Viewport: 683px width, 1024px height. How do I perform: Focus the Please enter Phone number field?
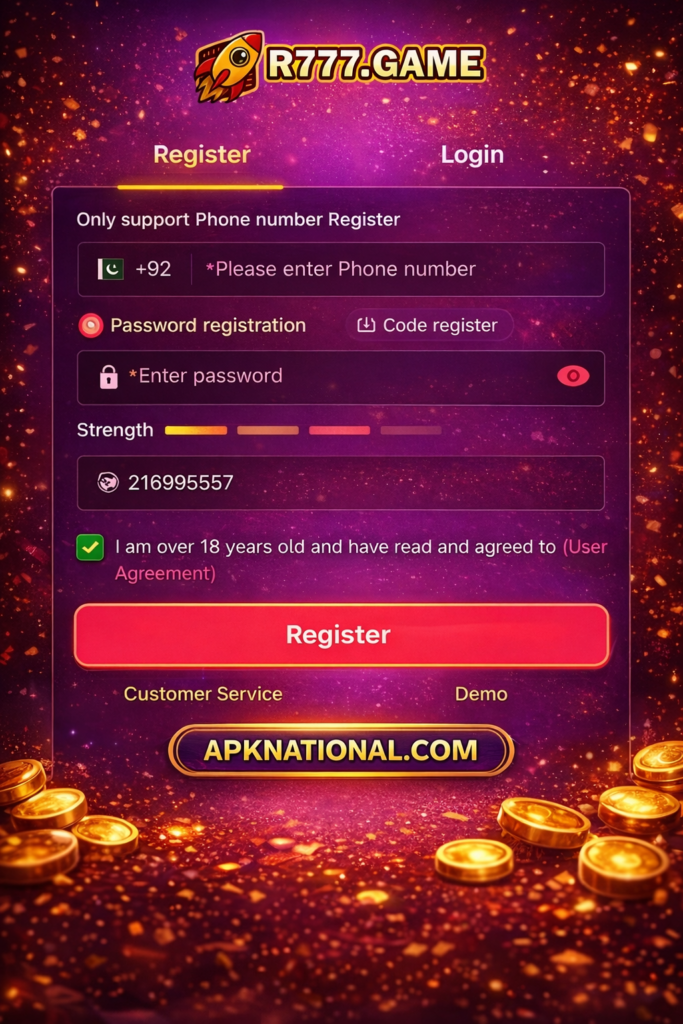point(398,269)
